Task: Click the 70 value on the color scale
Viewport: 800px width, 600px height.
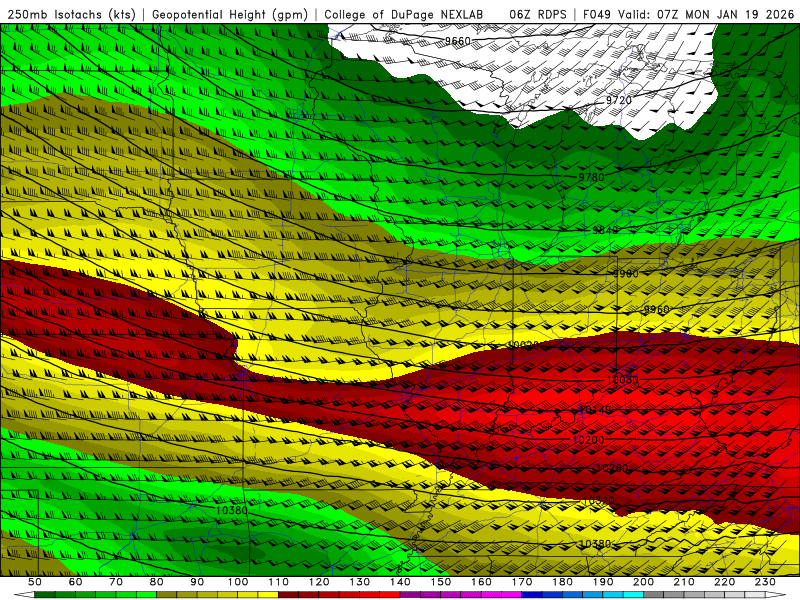Action: [116, 582]
